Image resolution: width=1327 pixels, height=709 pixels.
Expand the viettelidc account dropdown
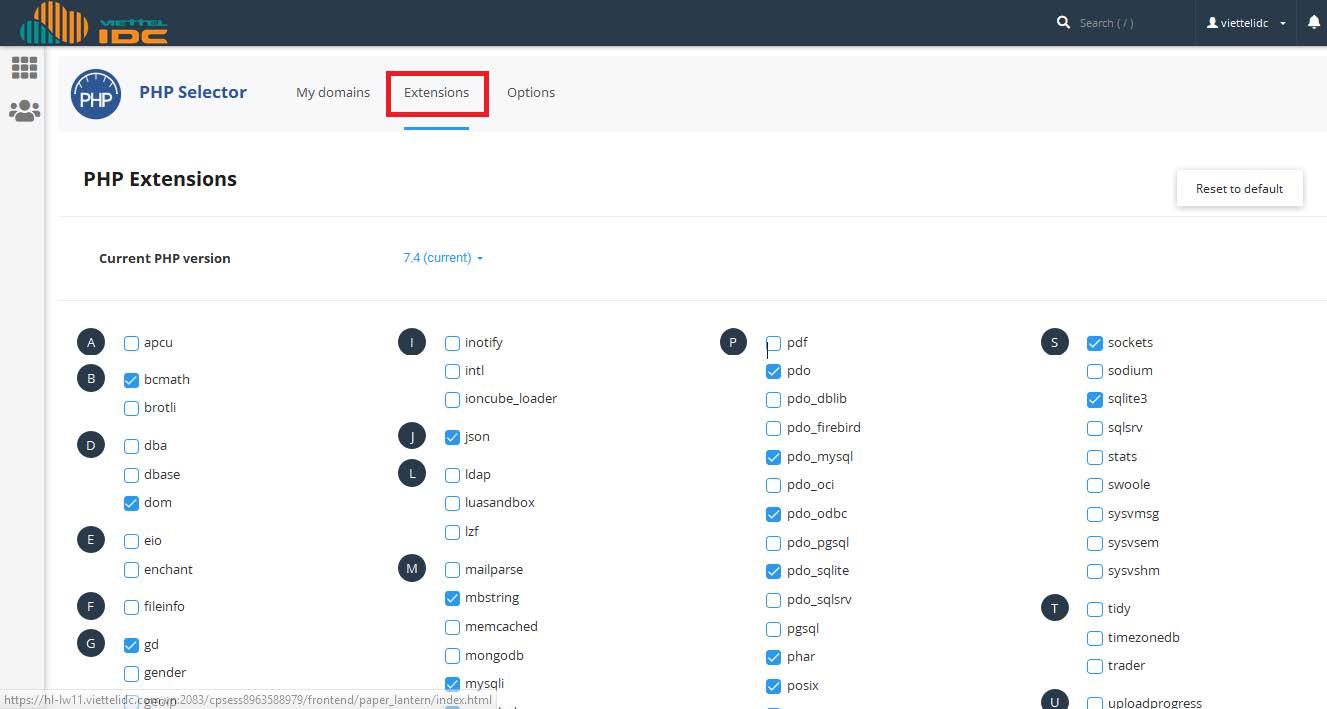point(1245,22)
